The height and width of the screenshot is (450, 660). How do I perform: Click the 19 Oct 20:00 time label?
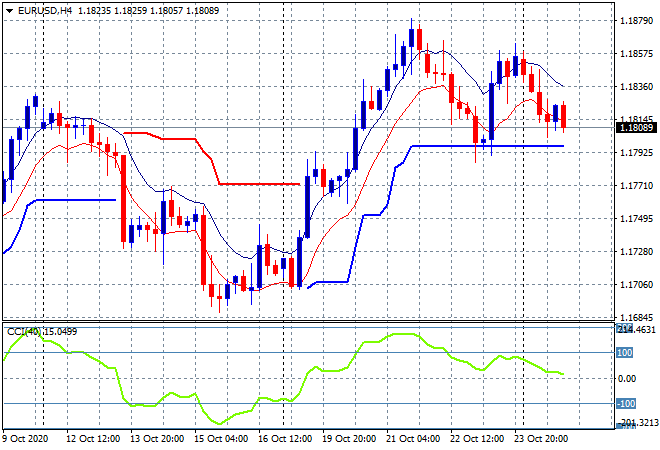tap(349, 439)
